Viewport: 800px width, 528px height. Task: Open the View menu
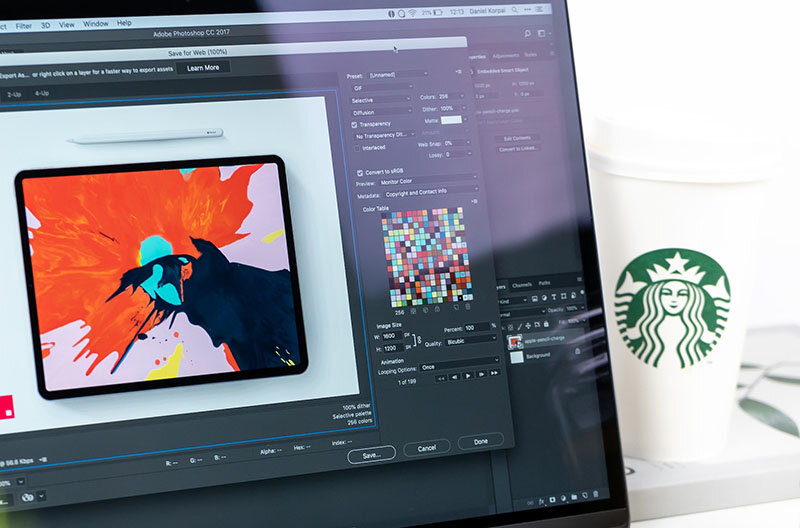tap(66, 24)
